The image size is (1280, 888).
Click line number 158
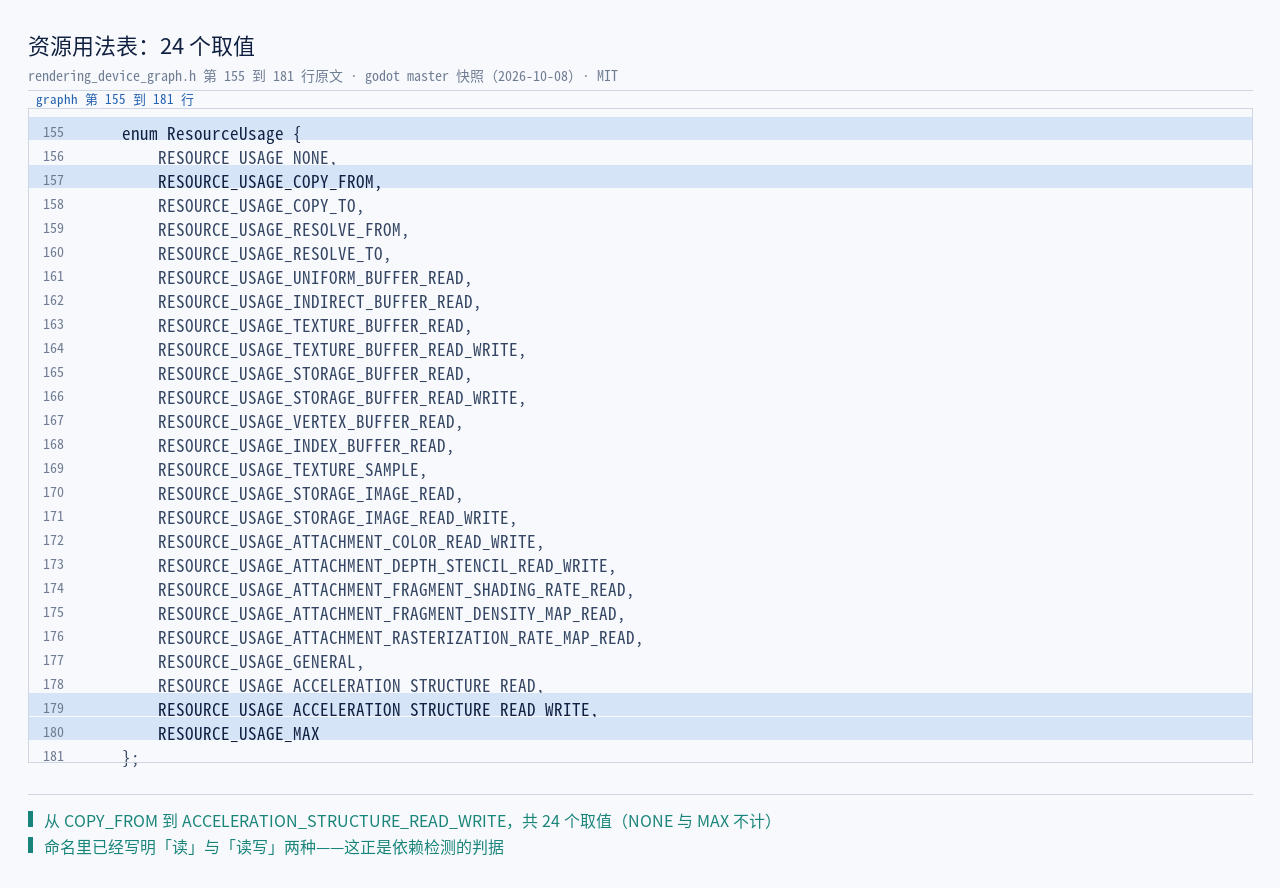(53, 205)
